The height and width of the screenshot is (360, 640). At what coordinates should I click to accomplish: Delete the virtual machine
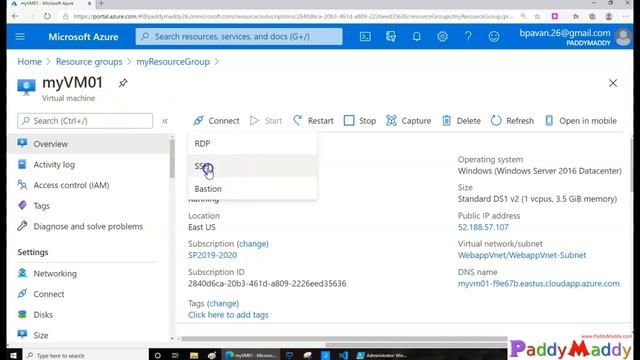coord(461,121)
